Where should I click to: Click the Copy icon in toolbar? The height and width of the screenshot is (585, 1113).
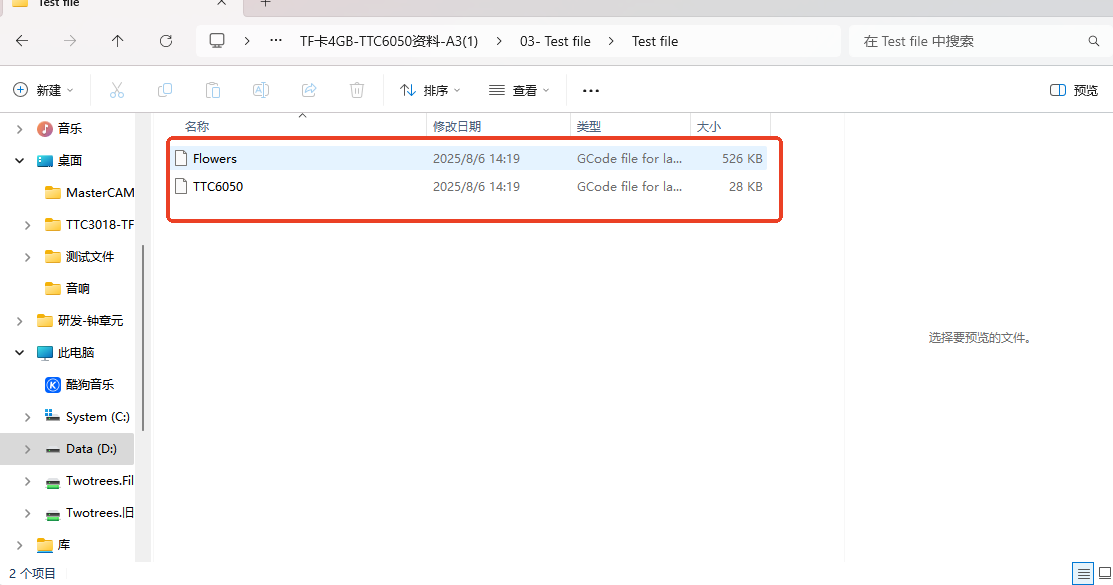pos(165,90)
